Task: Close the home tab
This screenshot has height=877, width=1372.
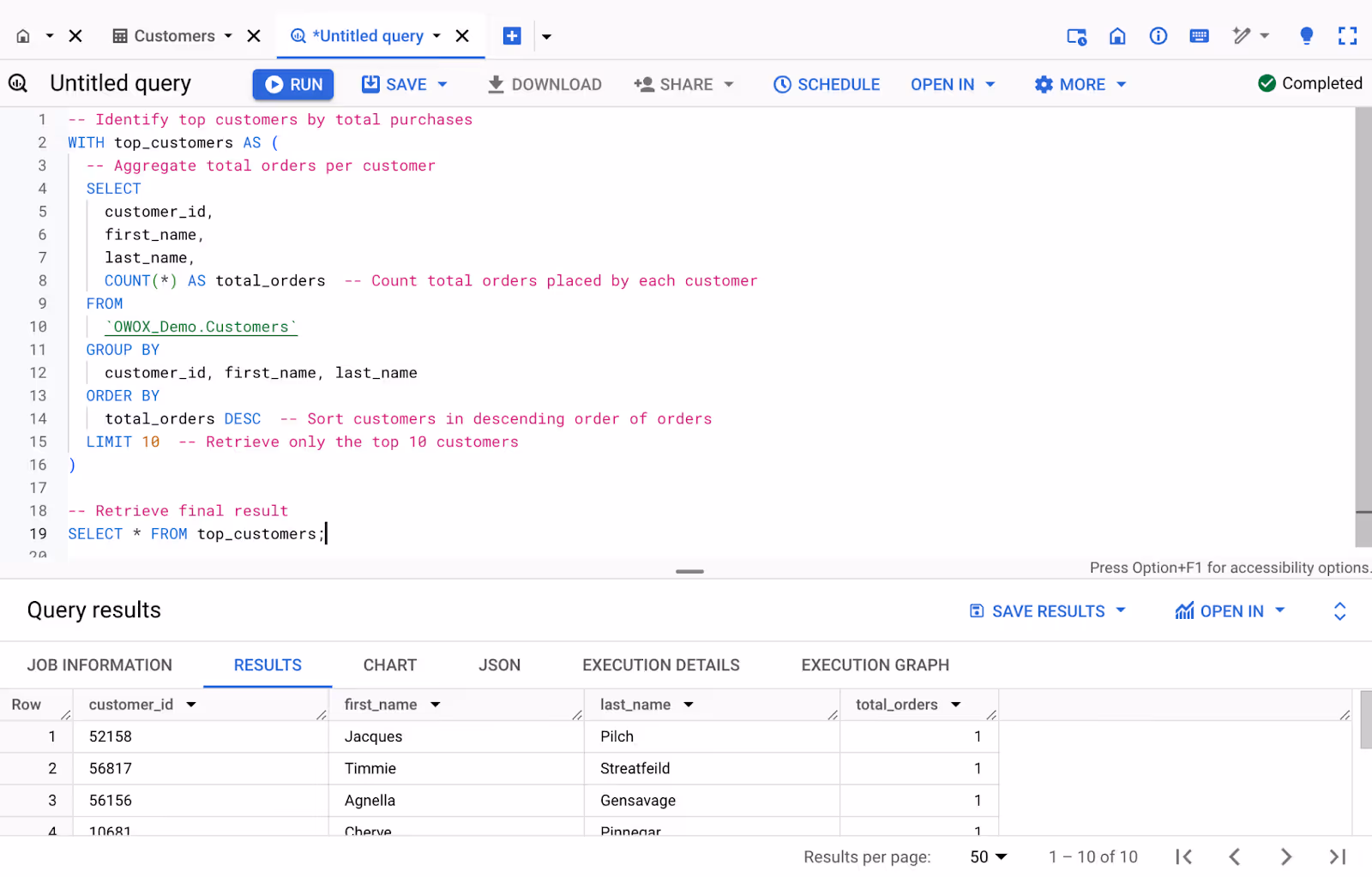Action: pos(75,36)
